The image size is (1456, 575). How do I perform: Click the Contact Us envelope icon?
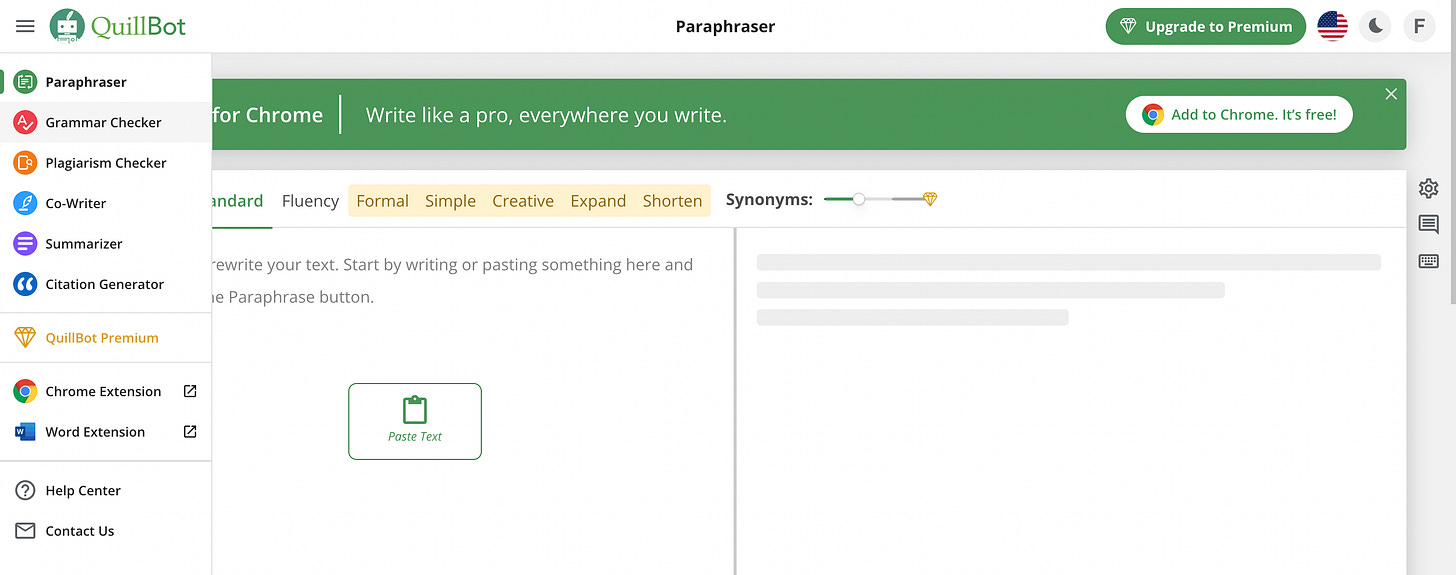click(x=25, y=531)
